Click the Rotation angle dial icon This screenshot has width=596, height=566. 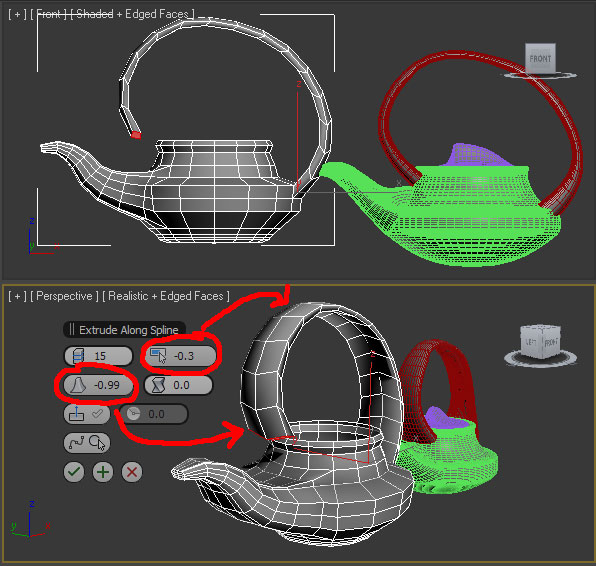pos(133,414)
